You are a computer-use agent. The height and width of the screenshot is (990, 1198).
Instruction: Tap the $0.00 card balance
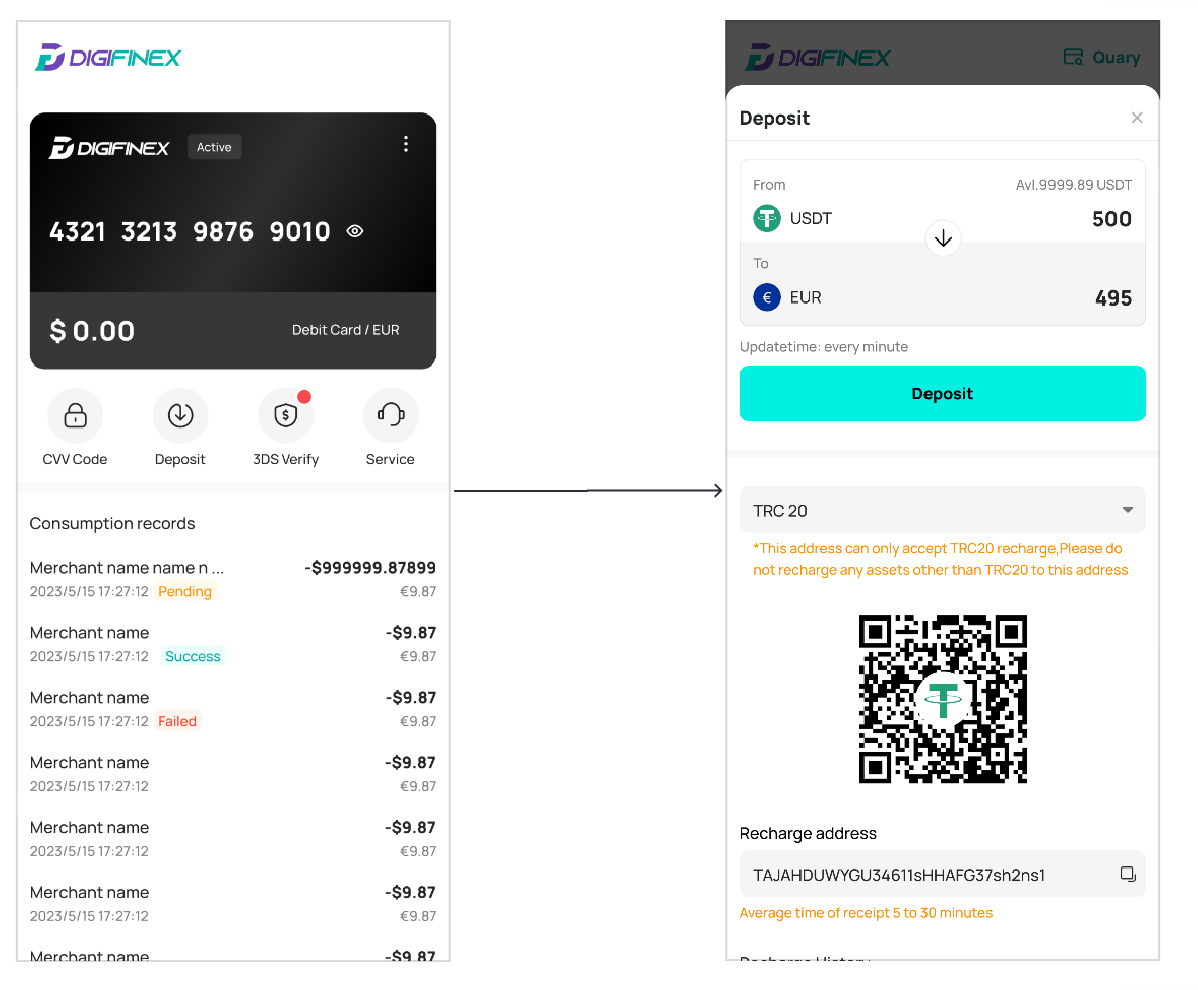(x=92, y=331)
